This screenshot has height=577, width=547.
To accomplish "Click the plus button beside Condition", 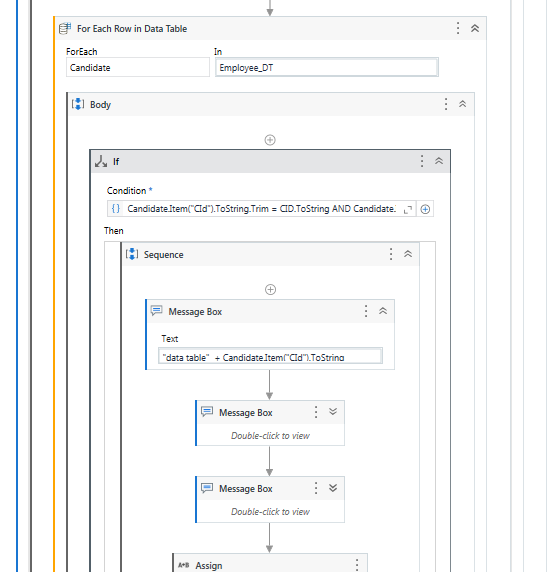I will click(425, 209).
